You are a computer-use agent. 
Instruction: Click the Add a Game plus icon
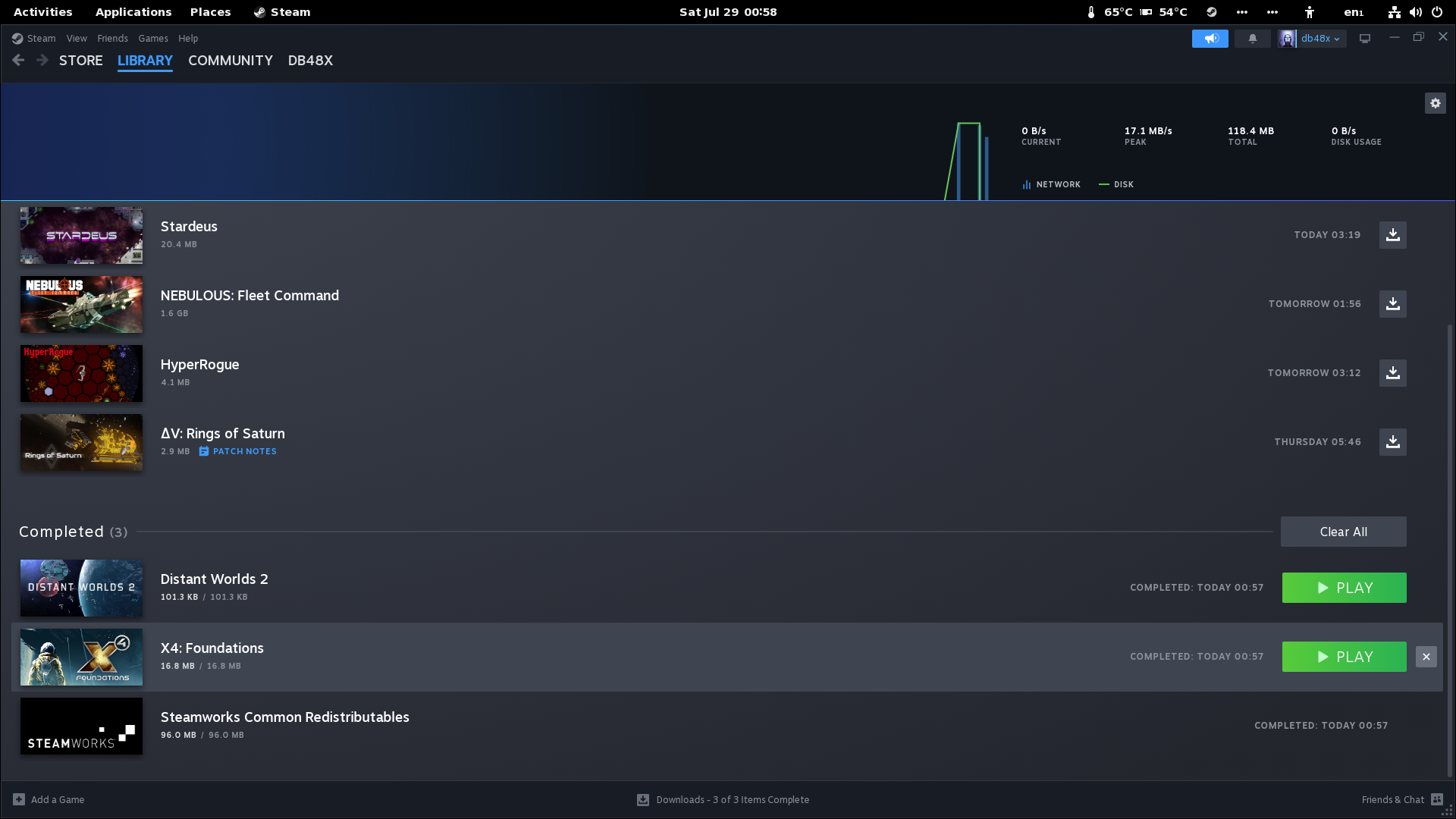19,799
